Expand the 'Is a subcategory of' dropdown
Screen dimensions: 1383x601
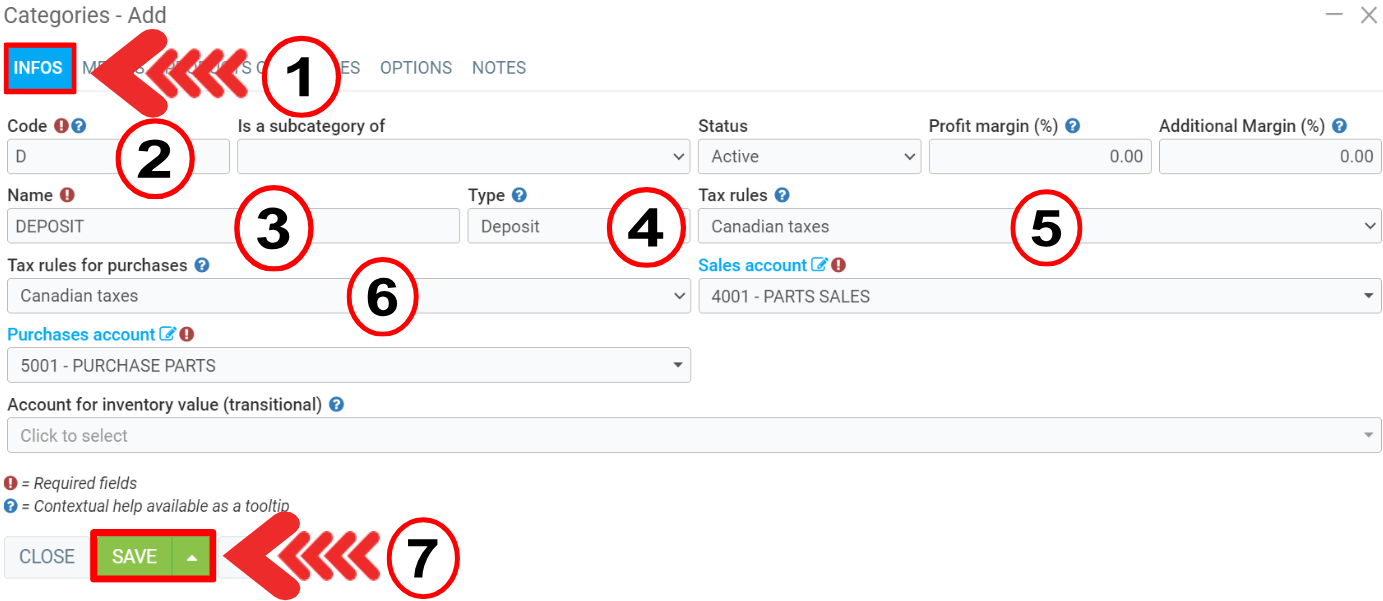point(462,157)
